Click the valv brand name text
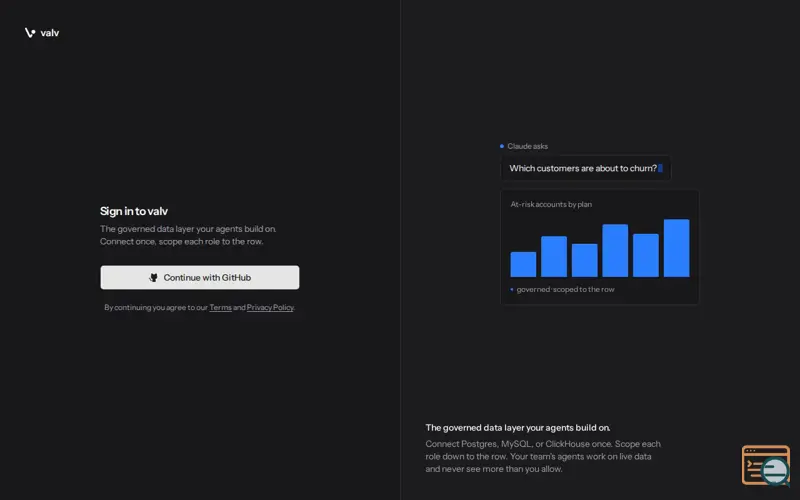This screenshot has height=500, width=800. click(x=49, y=33)
